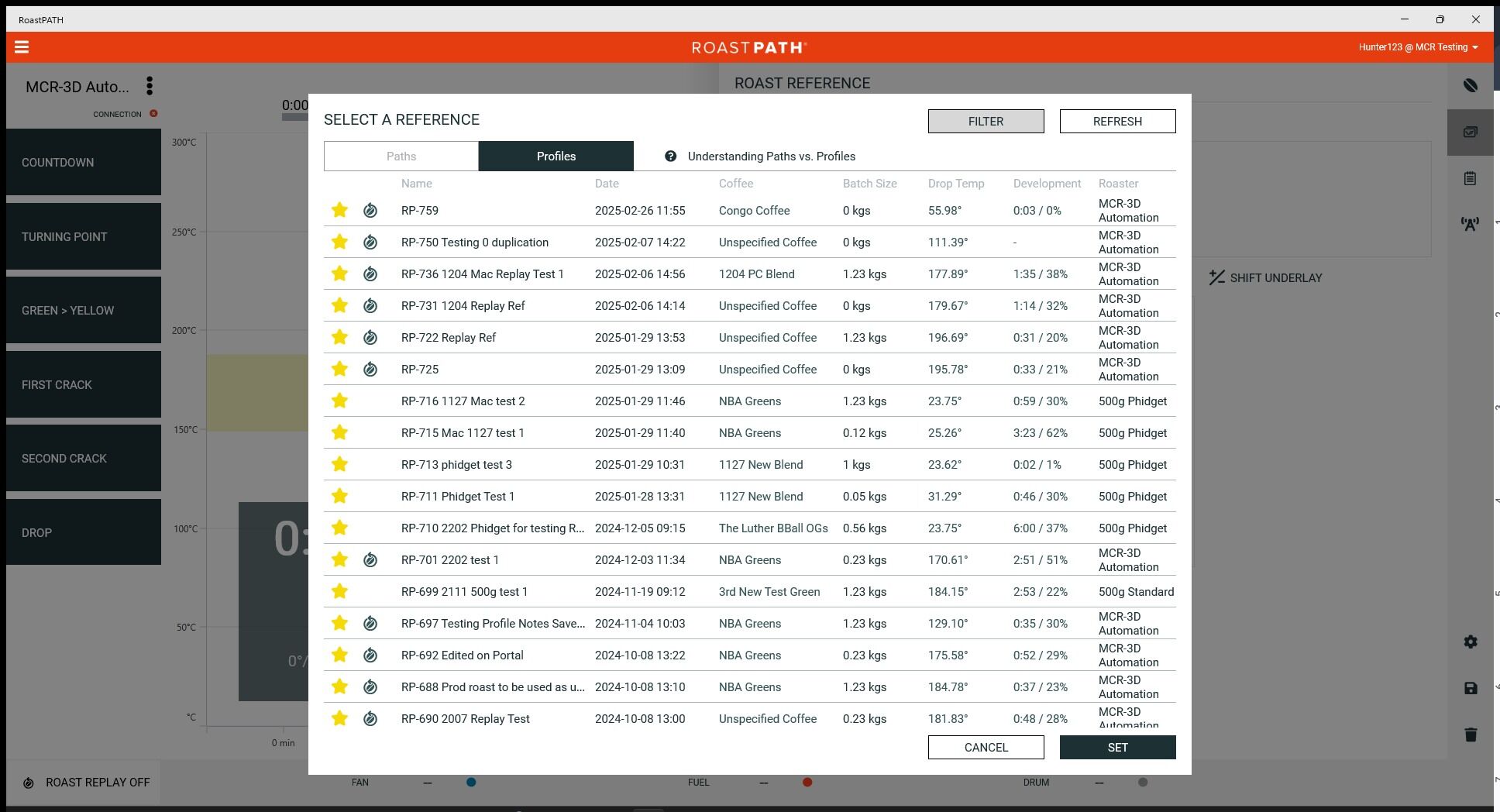Open Understanding Paths vs. Profiles help link
This screenshot has width=1500, height=812.
click(772, 157)
